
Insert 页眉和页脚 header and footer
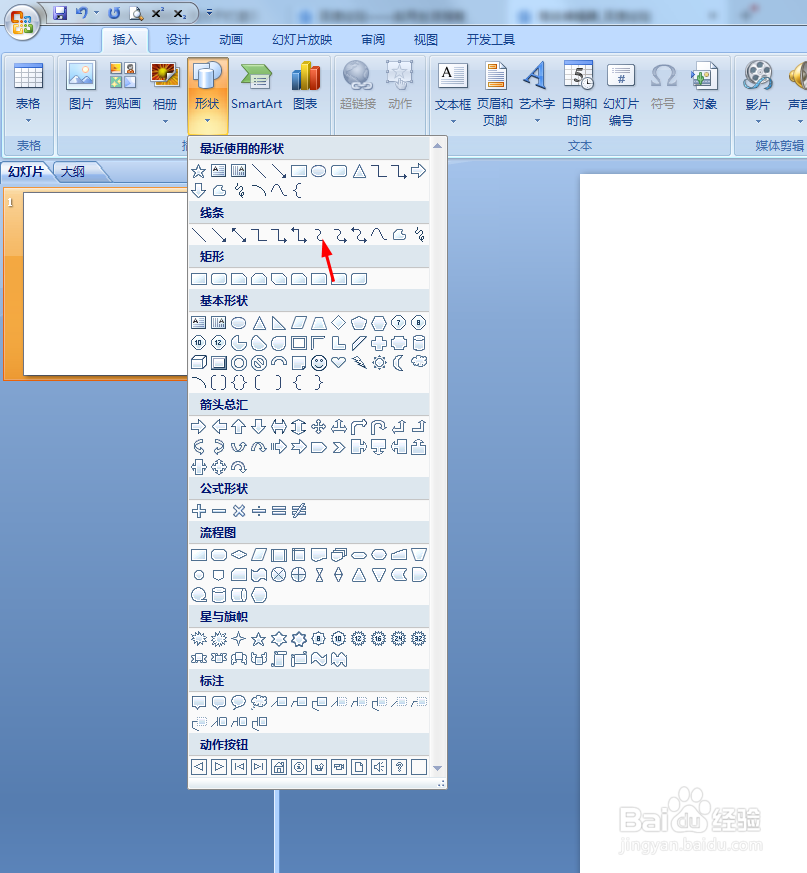coord(495,94)
